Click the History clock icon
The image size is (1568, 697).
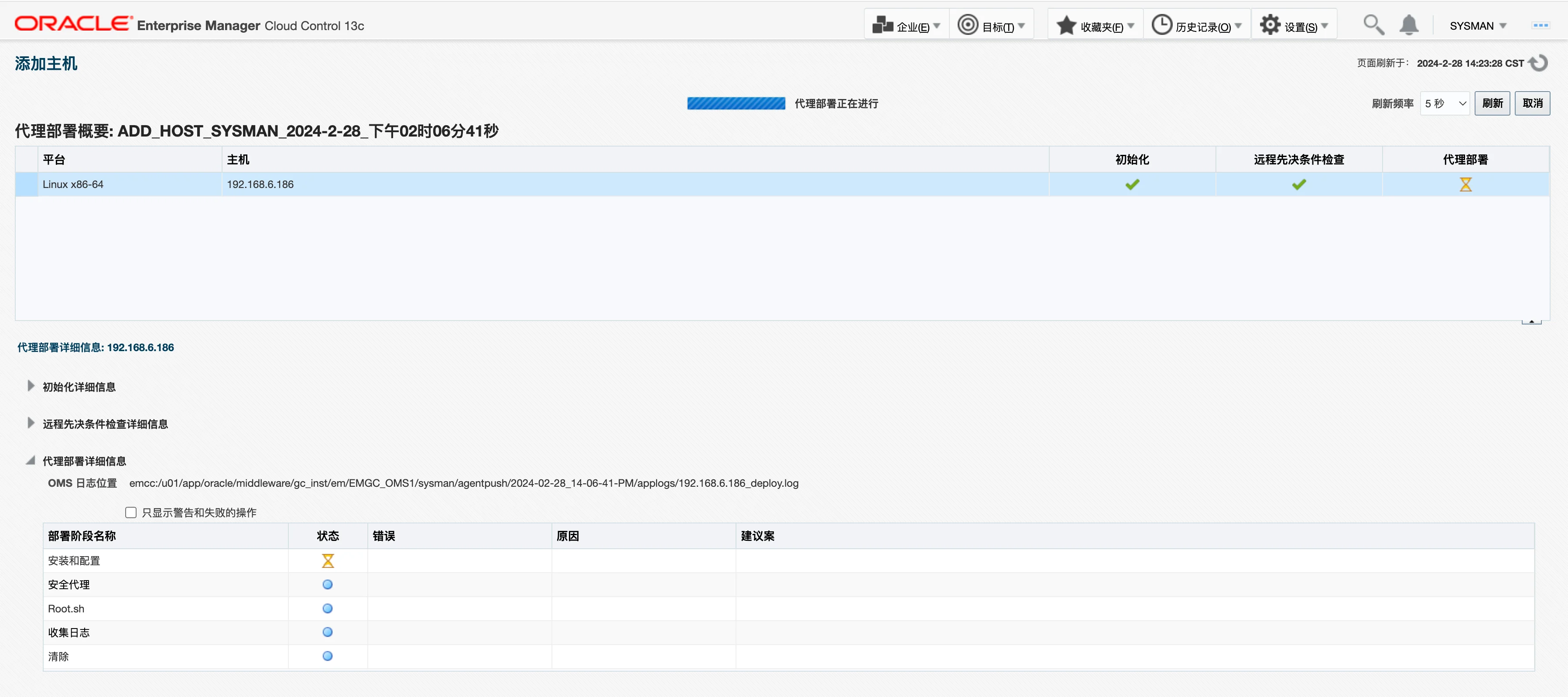point(1161,25)
